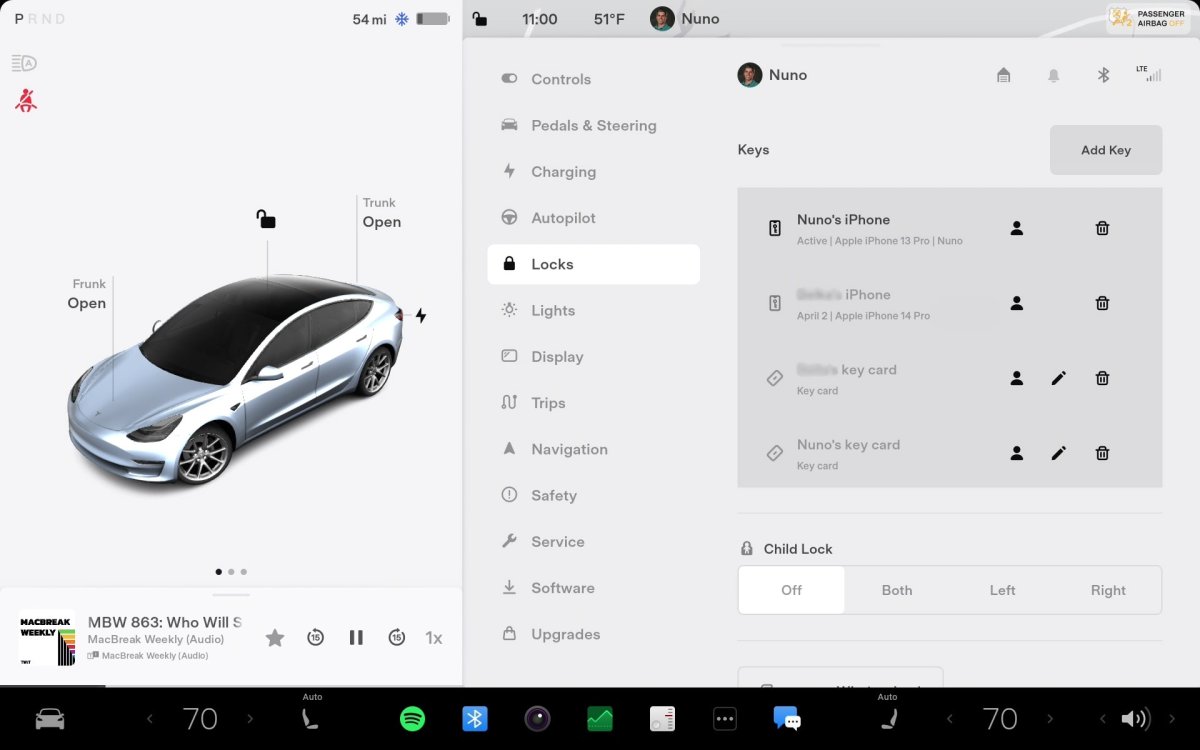
Task: Open the Bluetooth app in bottom dock
Action: coord(475,718)
